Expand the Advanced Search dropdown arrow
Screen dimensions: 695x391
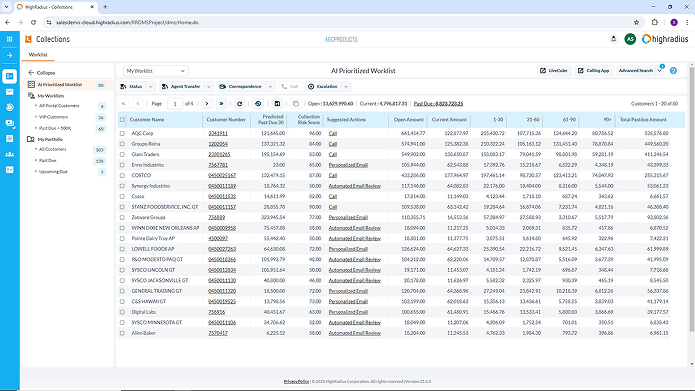(660, 70)
